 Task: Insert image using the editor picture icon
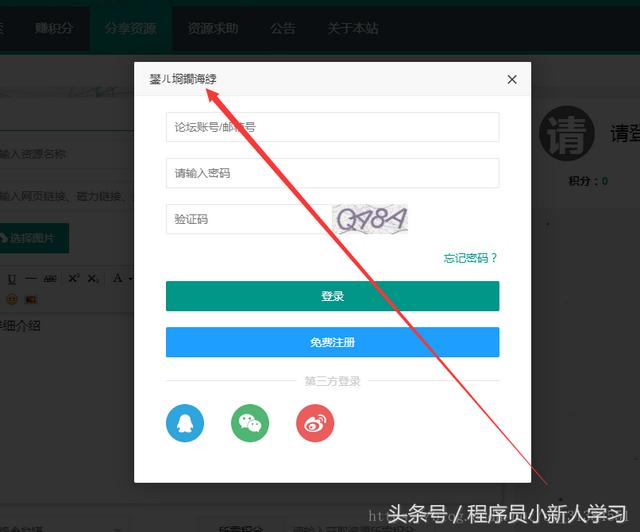[x=31, y=300]
